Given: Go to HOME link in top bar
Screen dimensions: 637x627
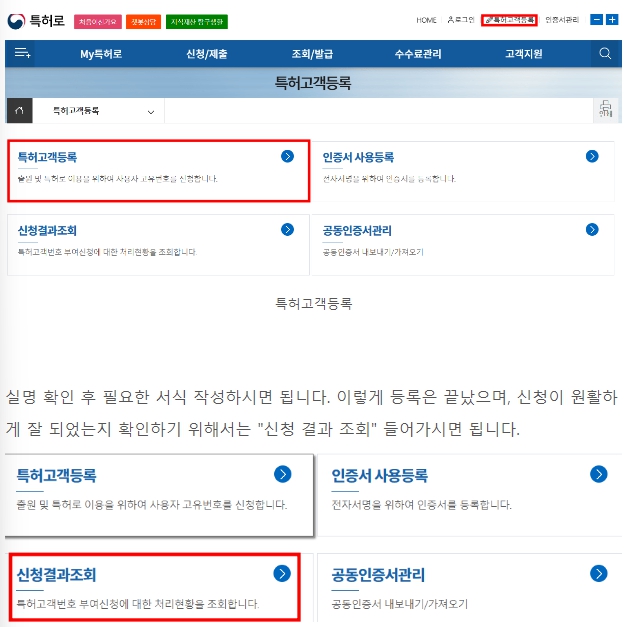Looking at the screenshot, I should click(x=426, y=20).
